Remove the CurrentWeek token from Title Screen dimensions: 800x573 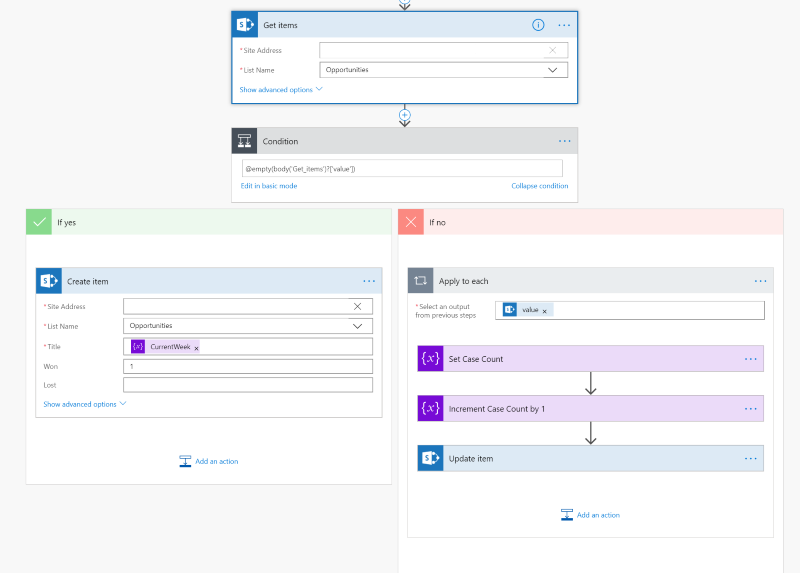tap(196, 347)
